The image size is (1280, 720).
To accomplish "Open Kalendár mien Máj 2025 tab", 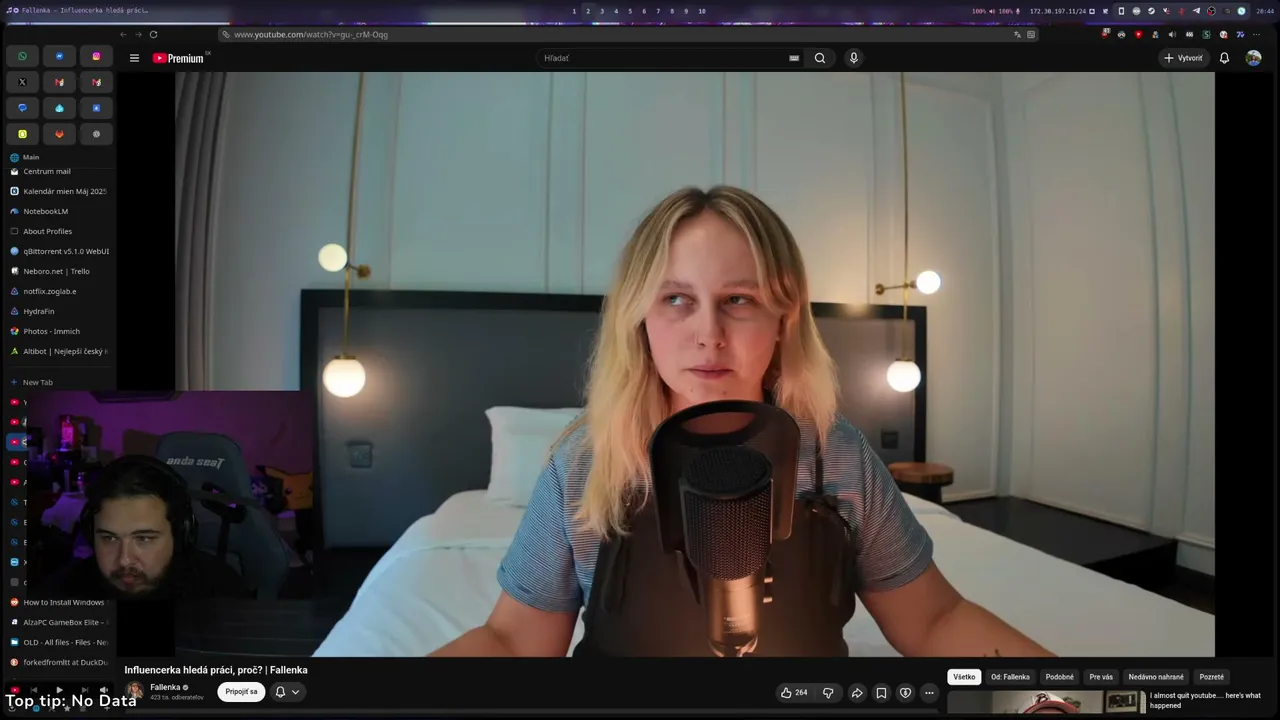I will [58, 191].
